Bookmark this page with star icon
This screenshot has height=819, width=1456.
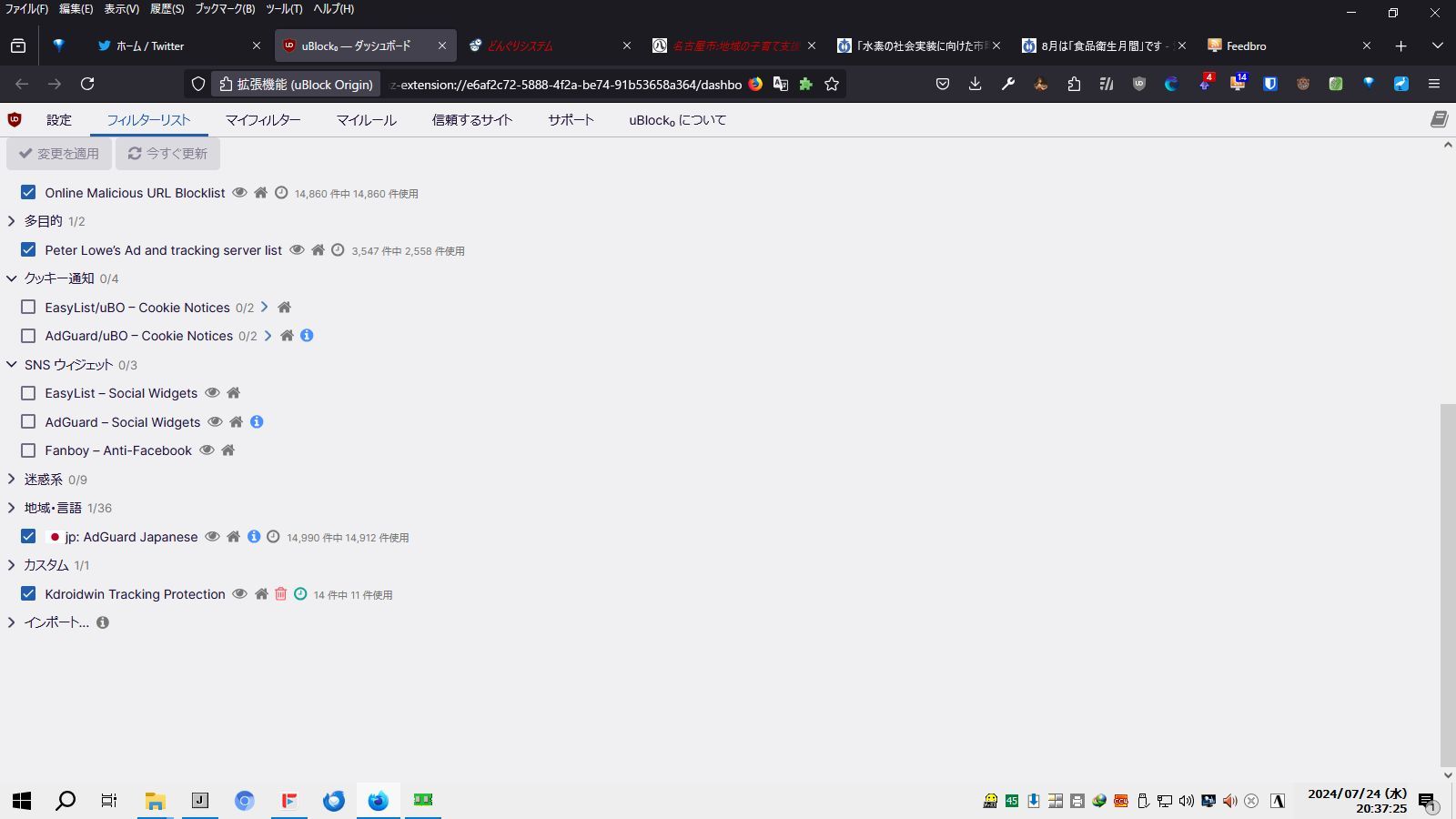[832, 84]
